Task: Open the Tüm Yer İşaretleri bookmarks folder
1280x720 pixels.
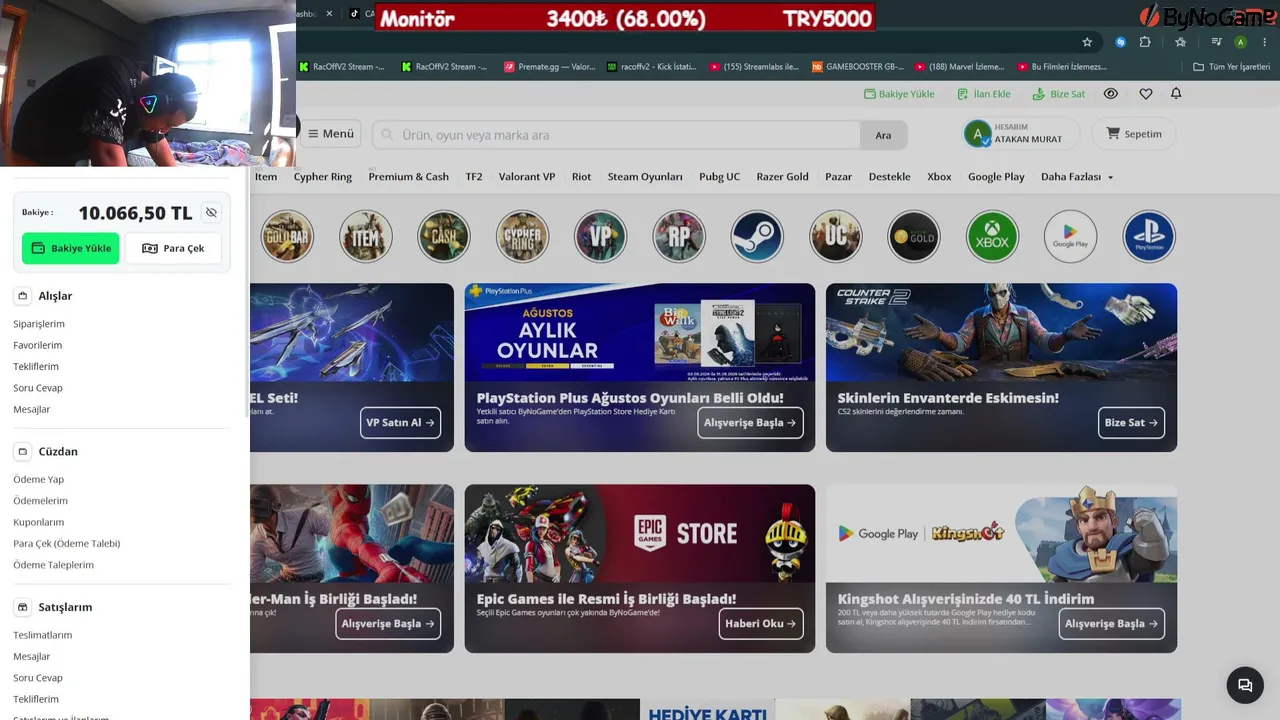Action: pyautogui.click(x=1233, y=67)
